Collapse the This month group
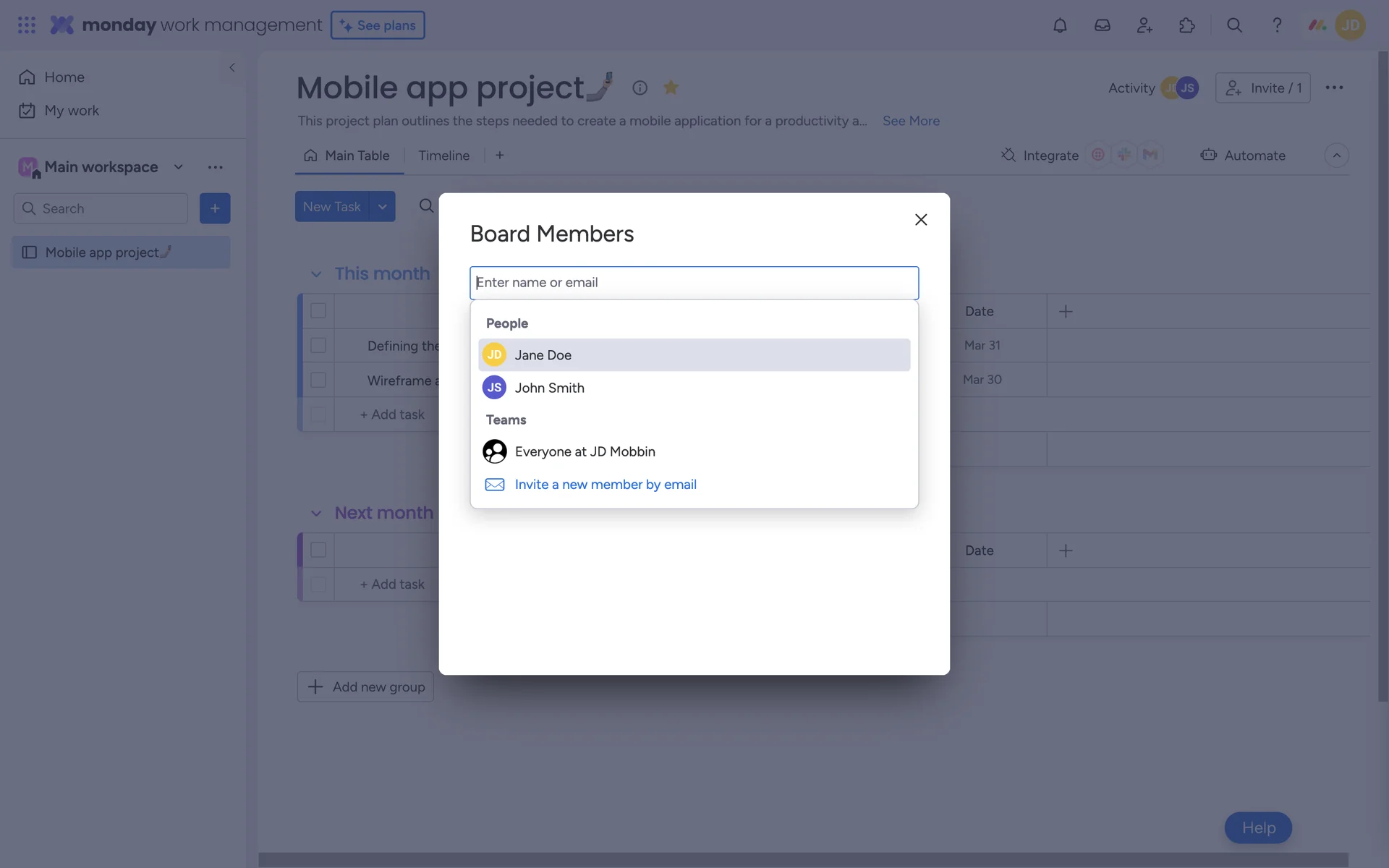This screenshot has height=868, width=1389. click(316, 274)
